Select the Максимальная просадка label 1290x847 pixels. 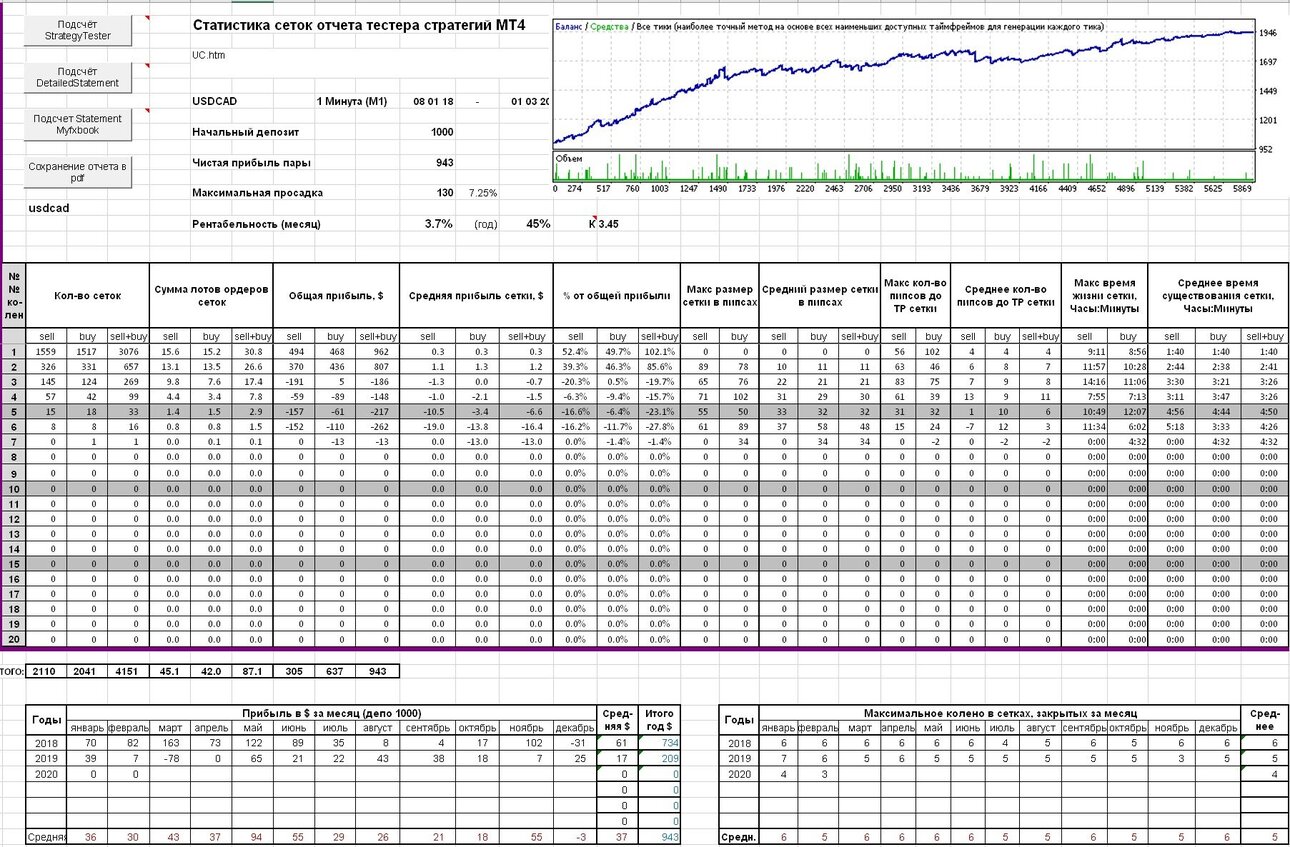click(257, 192)
